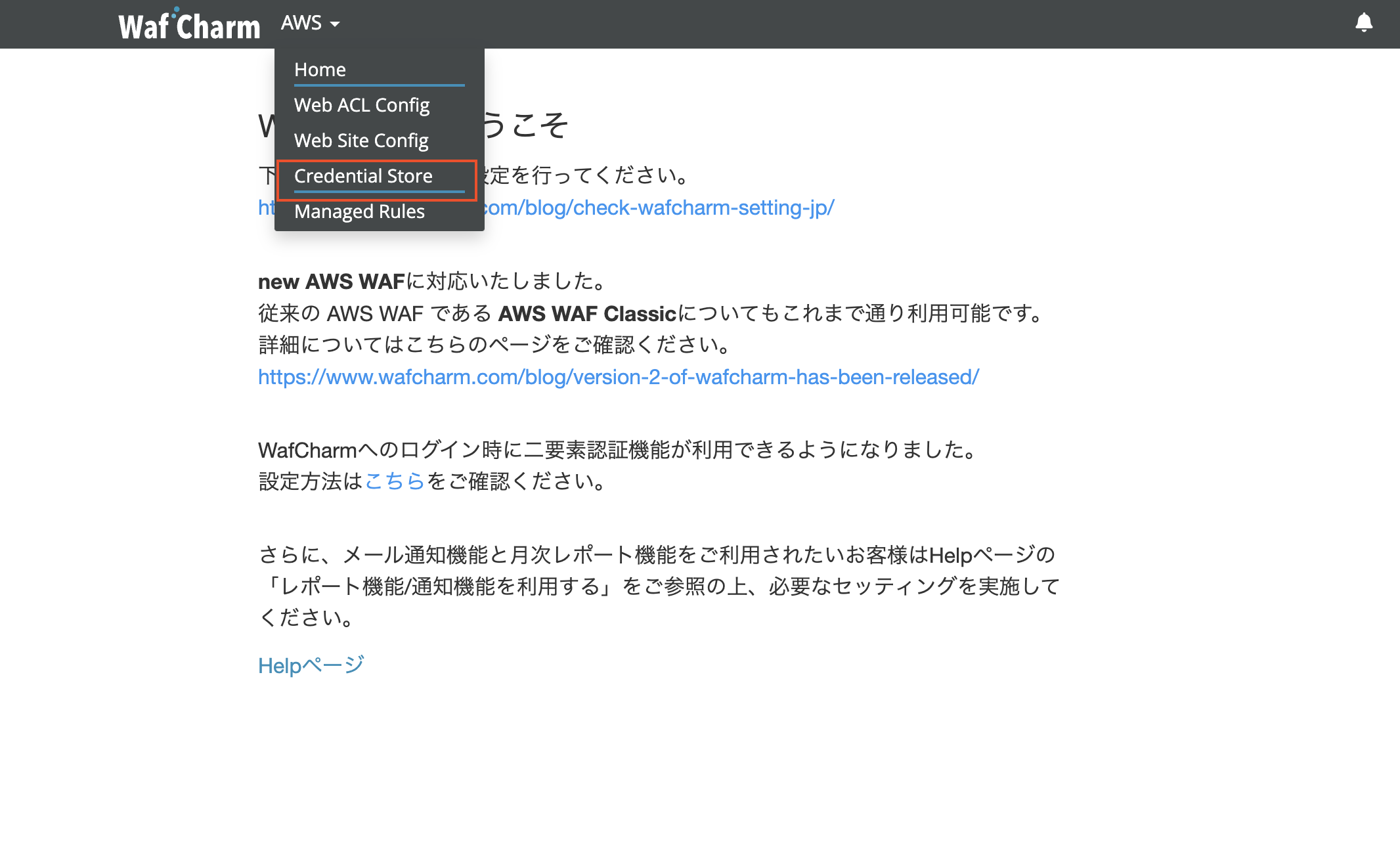The height and width of the screenshot is (855, 1400).
Task: Click the 'new AWS WAF' bold text
Action: (332, 281)
